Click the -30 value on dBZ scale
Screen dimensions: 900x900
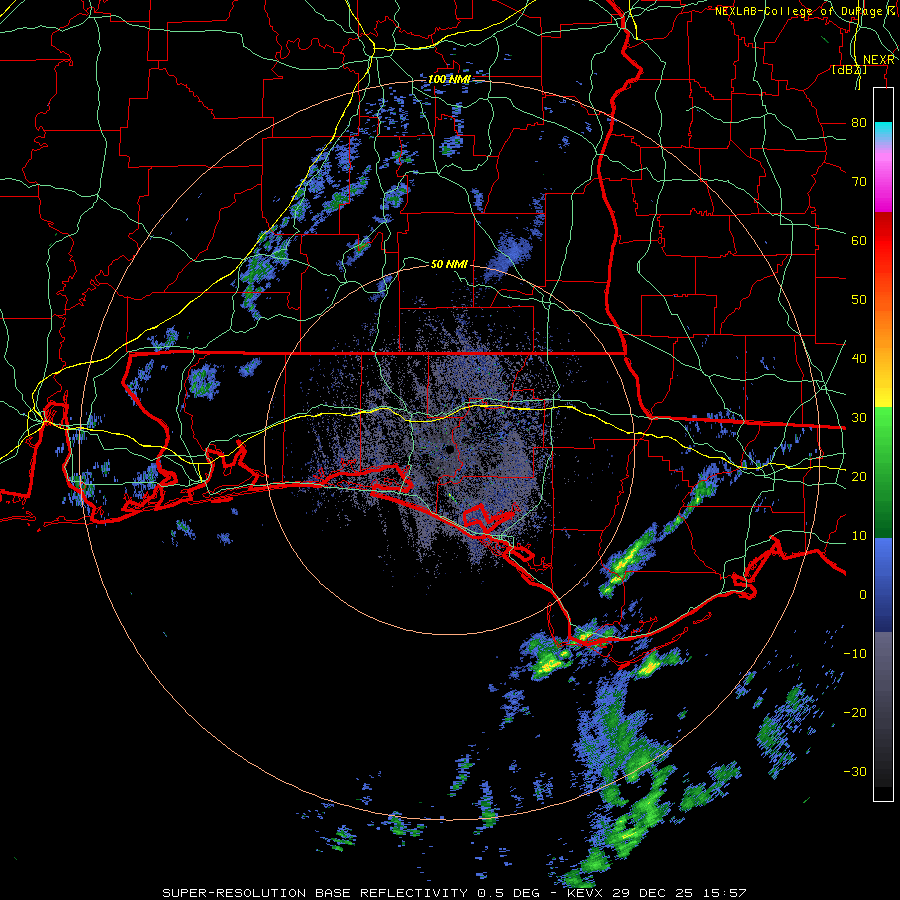[x=855, y=771]
